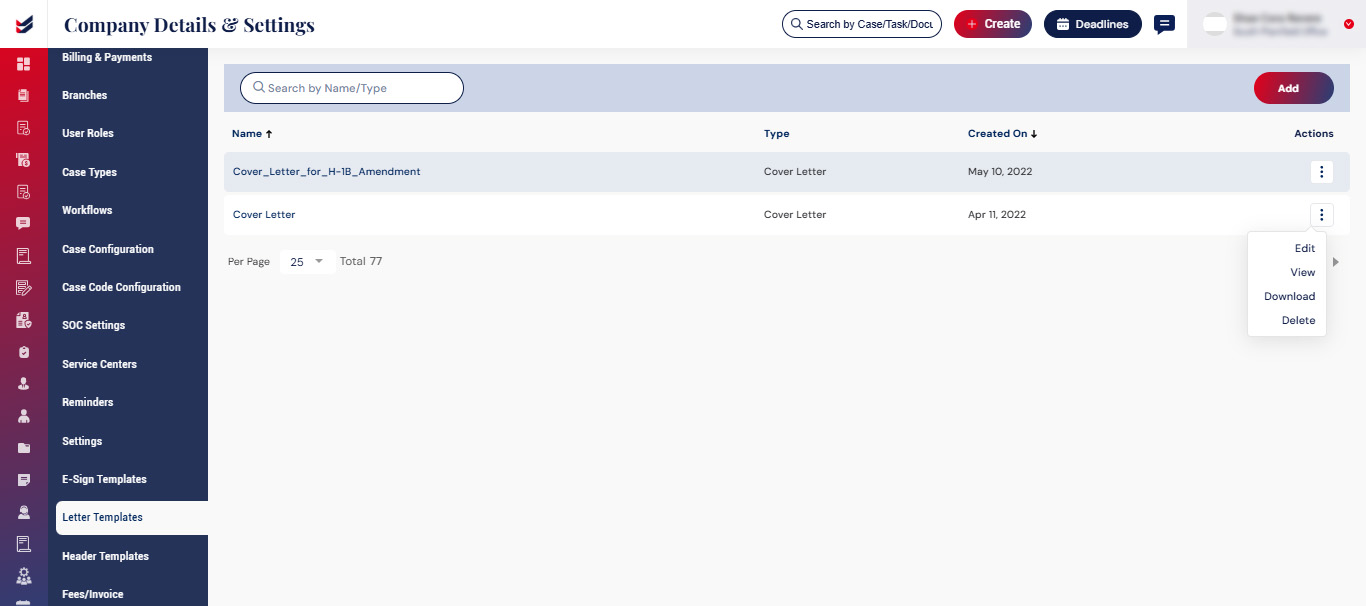Click the Company Details & Settings title
Viewport: 1366px width, 606px height.
pos(189,24)
